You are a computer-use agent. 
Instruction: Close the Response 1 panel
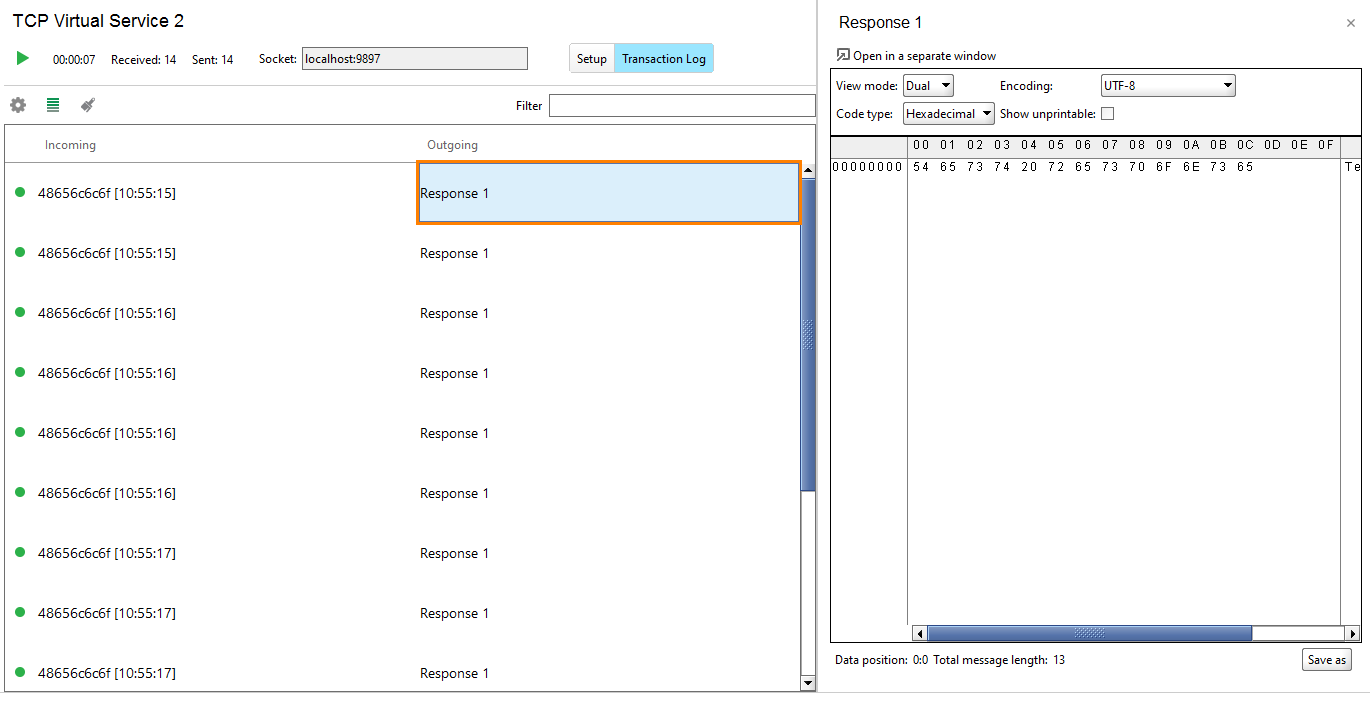pos(1351,22)
